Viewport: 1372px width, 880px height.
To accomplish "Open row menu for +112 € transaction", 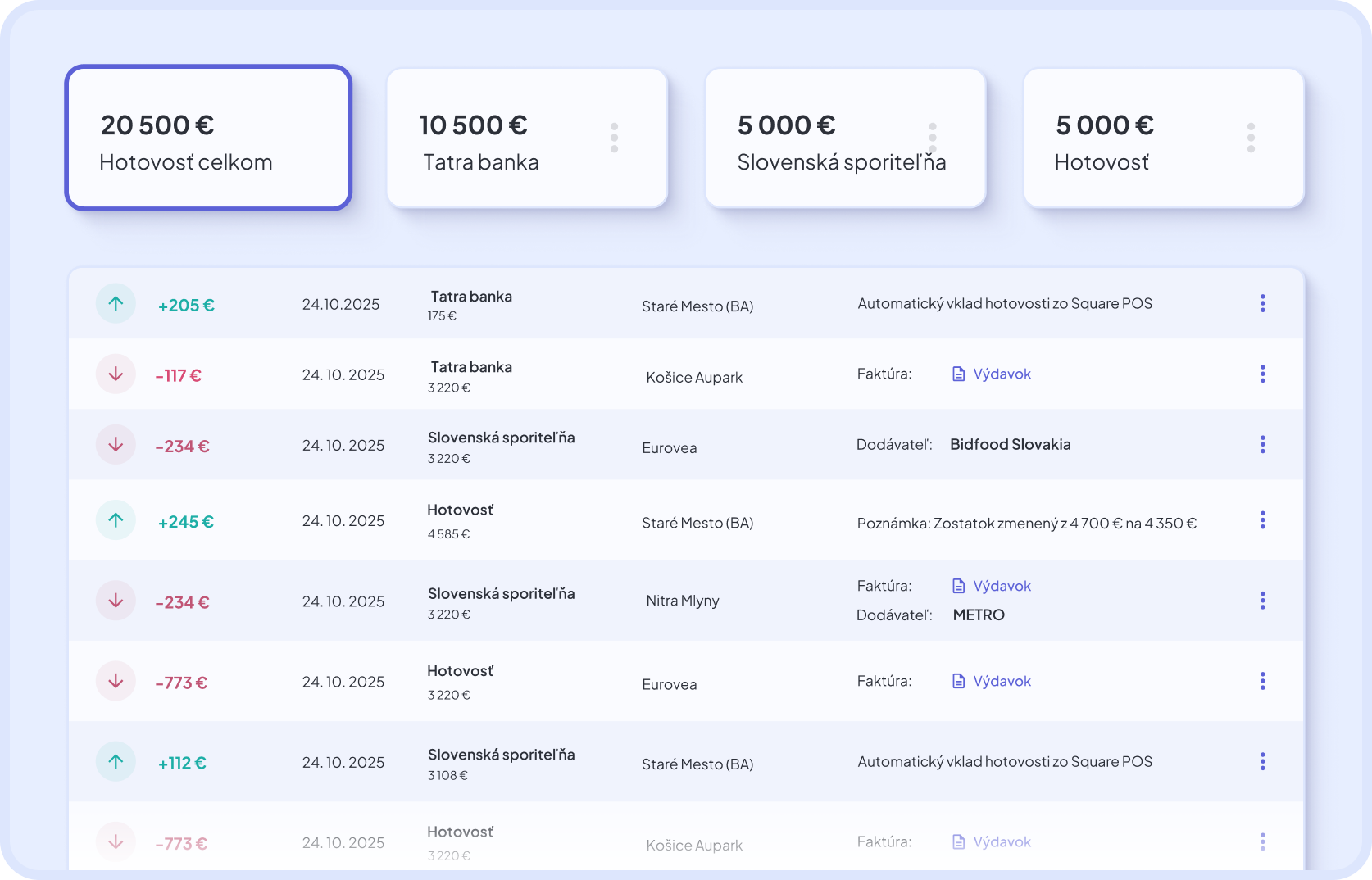I will click(1262, 762).
